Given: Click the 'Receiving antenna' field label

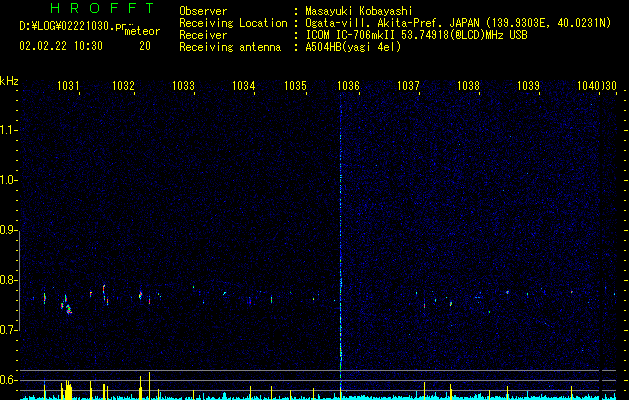Looking at the screenshot, I should pyautogui.click(x=230, y=47).
